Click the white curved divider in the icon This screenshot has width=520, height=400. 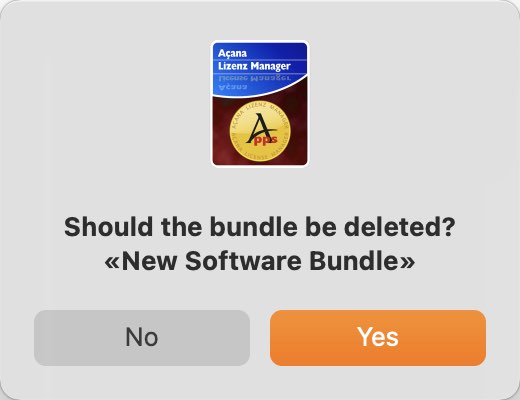[260, 87]
